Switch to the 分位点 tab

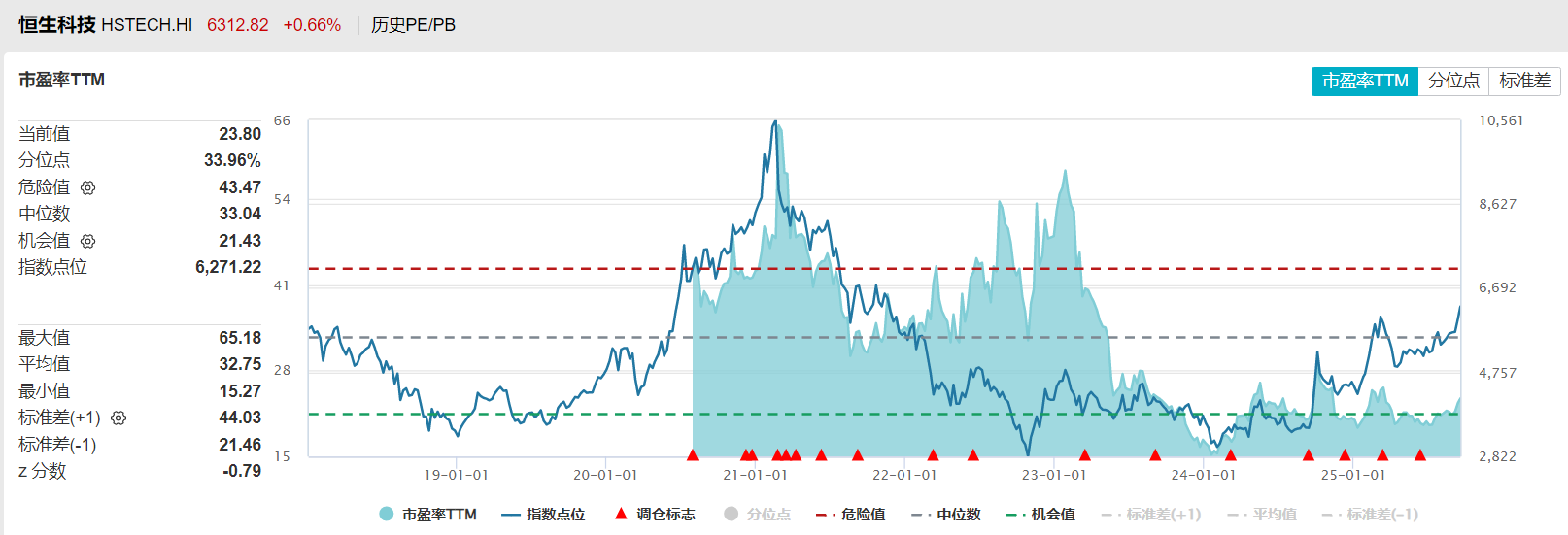(x=1453, y=81)
